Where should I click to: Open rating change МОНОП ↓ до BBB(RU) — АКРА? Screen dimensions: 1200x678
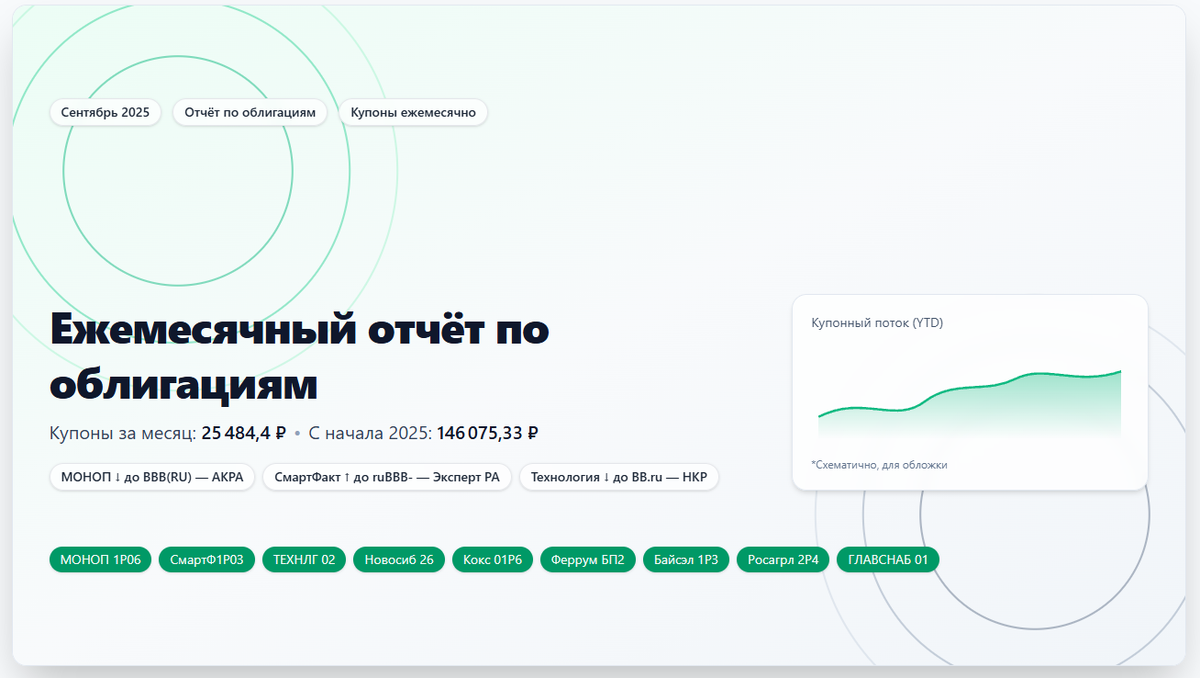pyautogui.click(x=152, y=477)
